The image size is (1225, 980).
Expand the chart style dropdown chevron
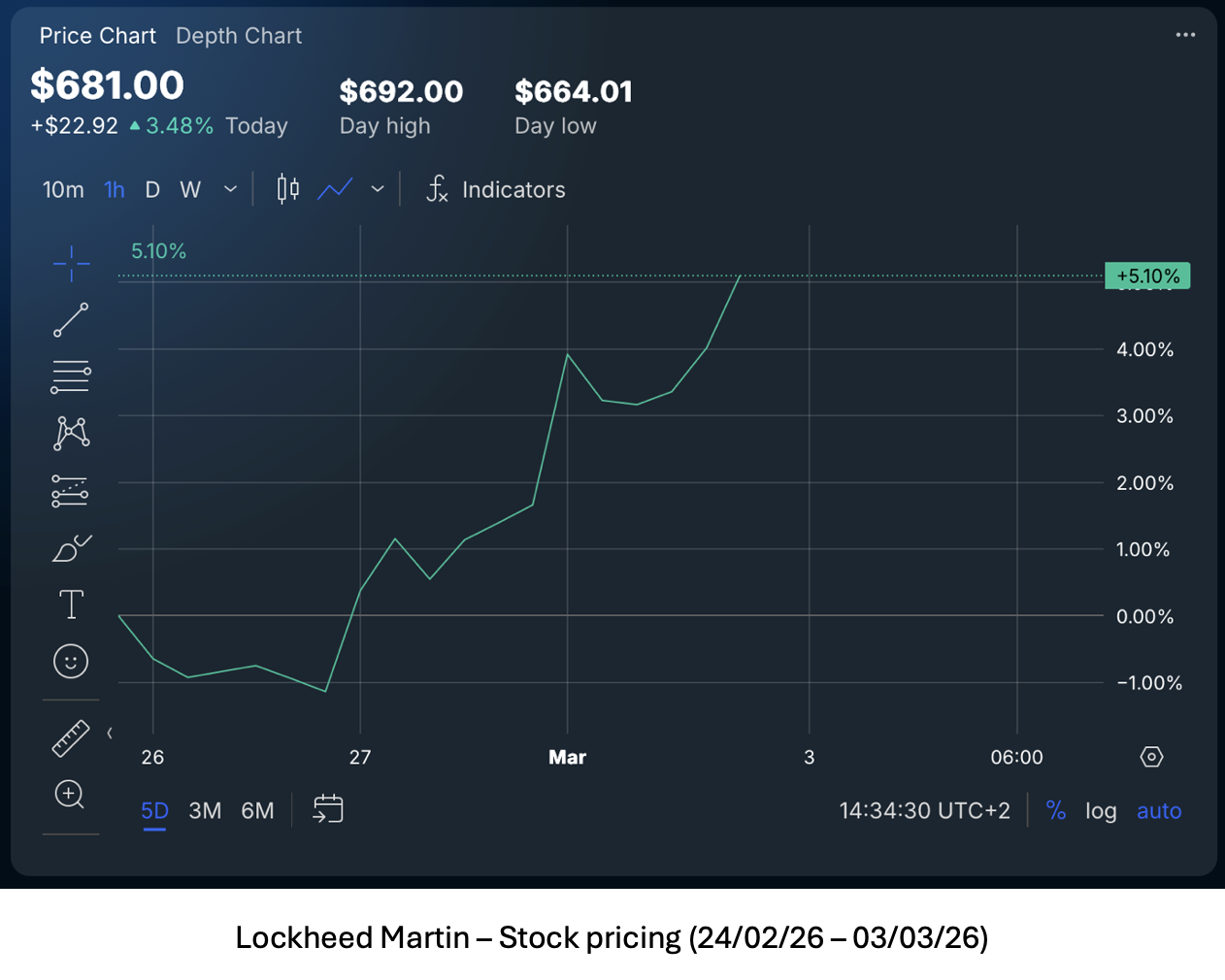click(x=378, y=189)
